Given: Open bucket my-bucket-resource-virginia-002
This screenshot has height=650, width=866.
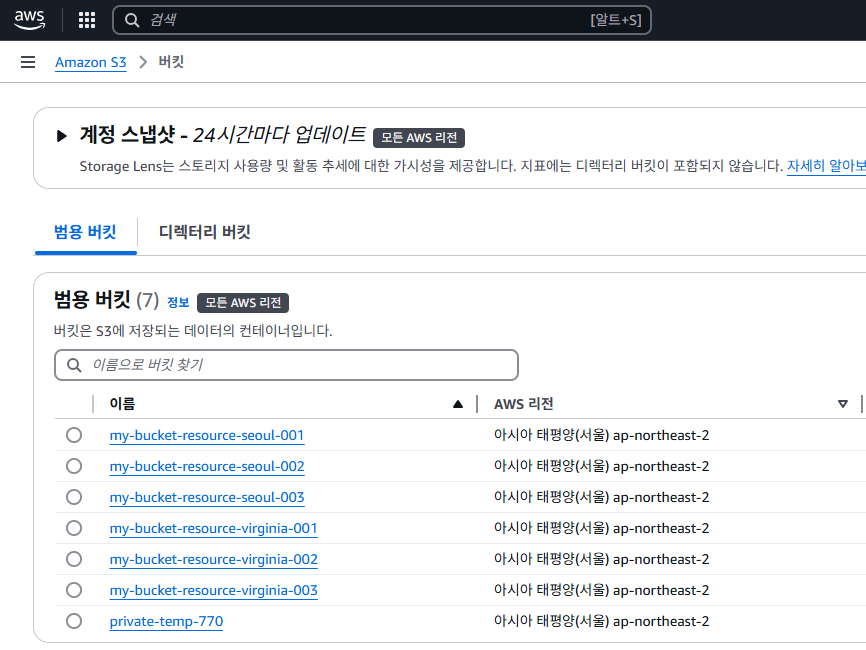Looking at the screenshot, I should pyautogui.click(x=214, y=559).
